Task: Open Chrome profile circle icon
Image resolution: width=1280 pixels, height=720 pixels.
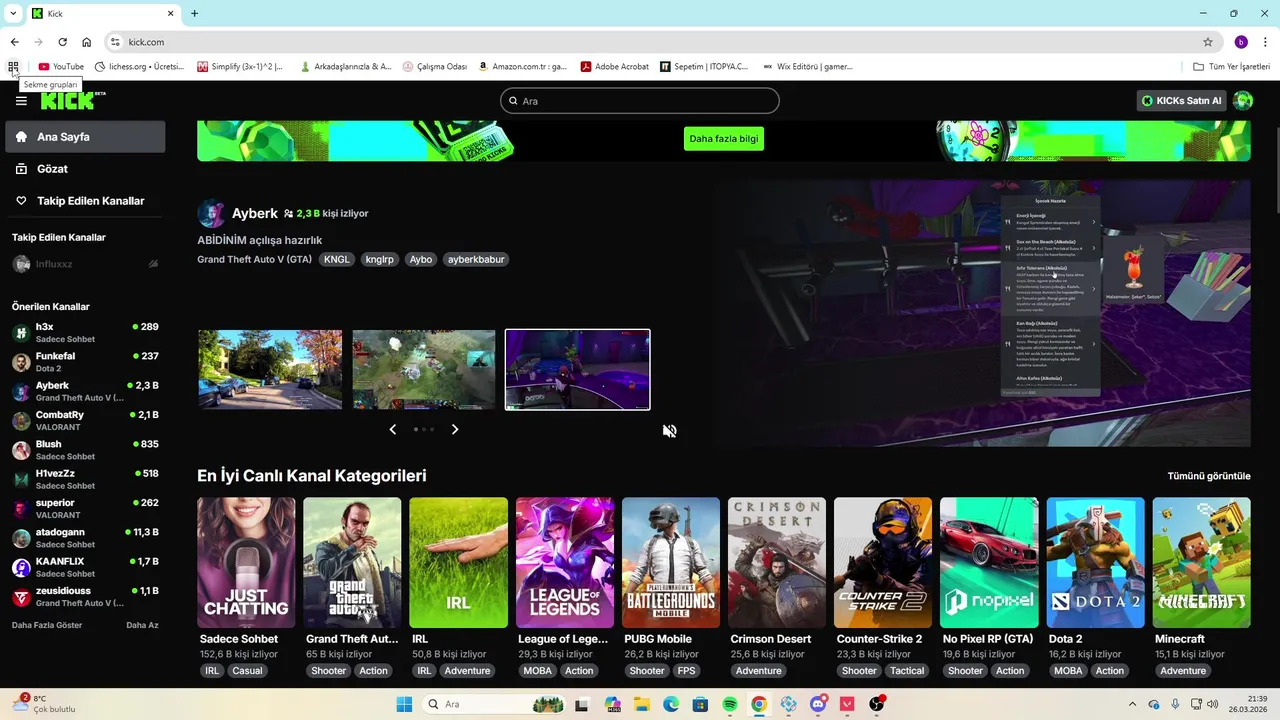Action: click(x=1241, y=42)
